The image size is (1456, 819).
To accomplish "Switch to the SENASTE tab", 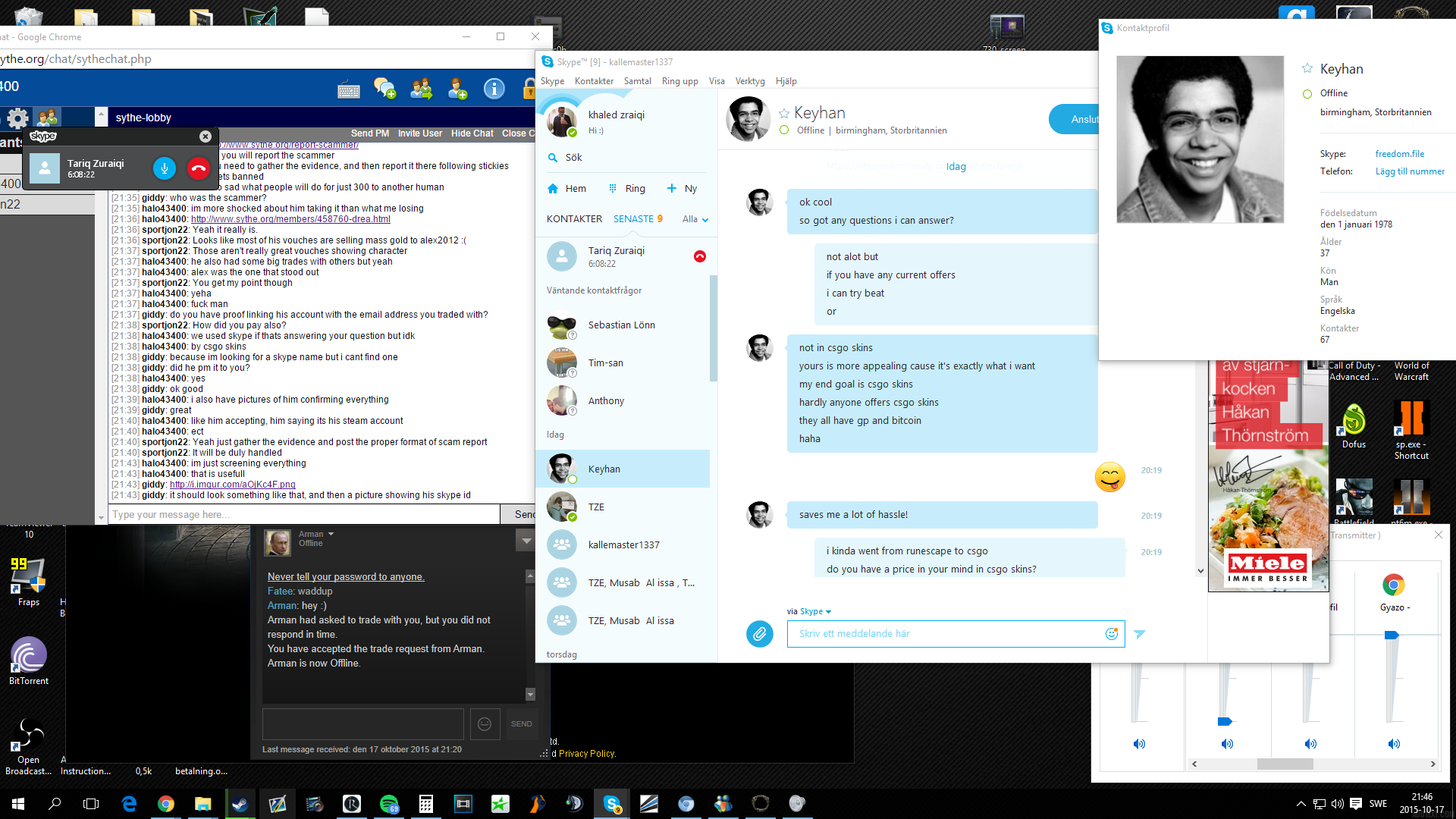I will 633,219.
